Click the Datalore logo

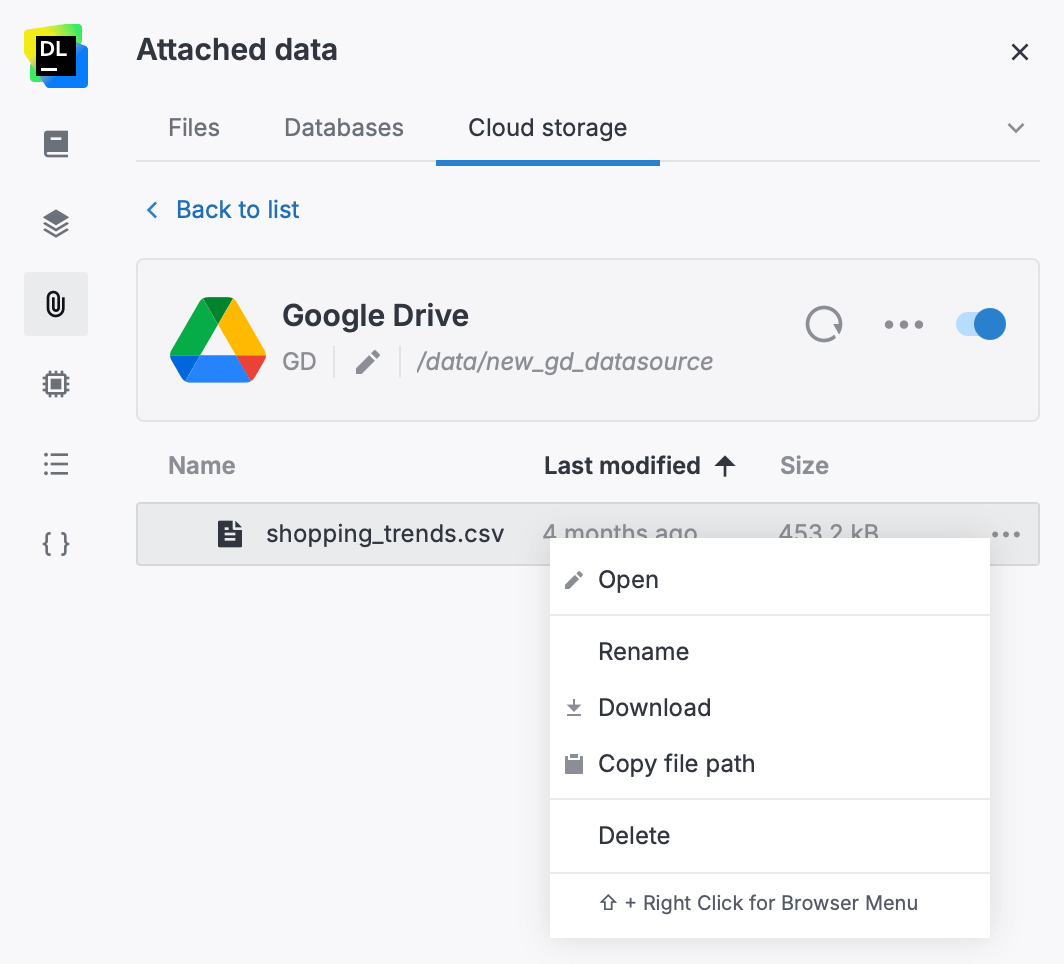[55, 57]
